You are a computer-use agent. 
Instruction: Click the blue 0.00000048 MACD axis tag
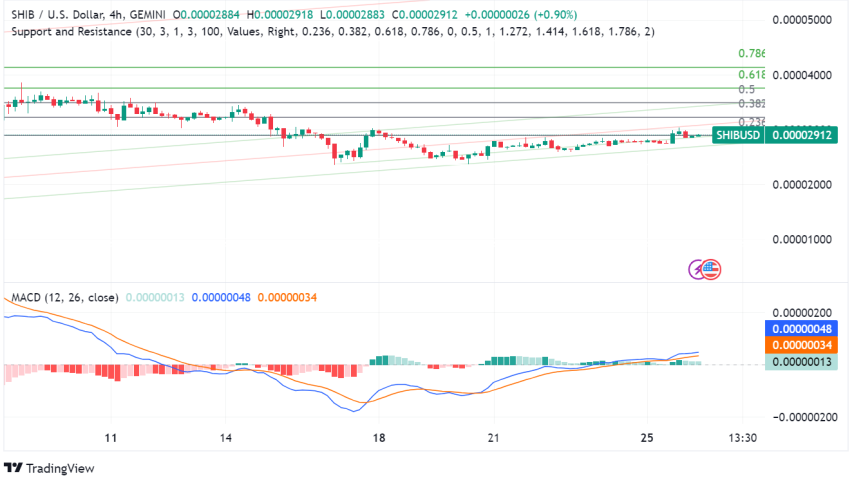tap(806, 328)
